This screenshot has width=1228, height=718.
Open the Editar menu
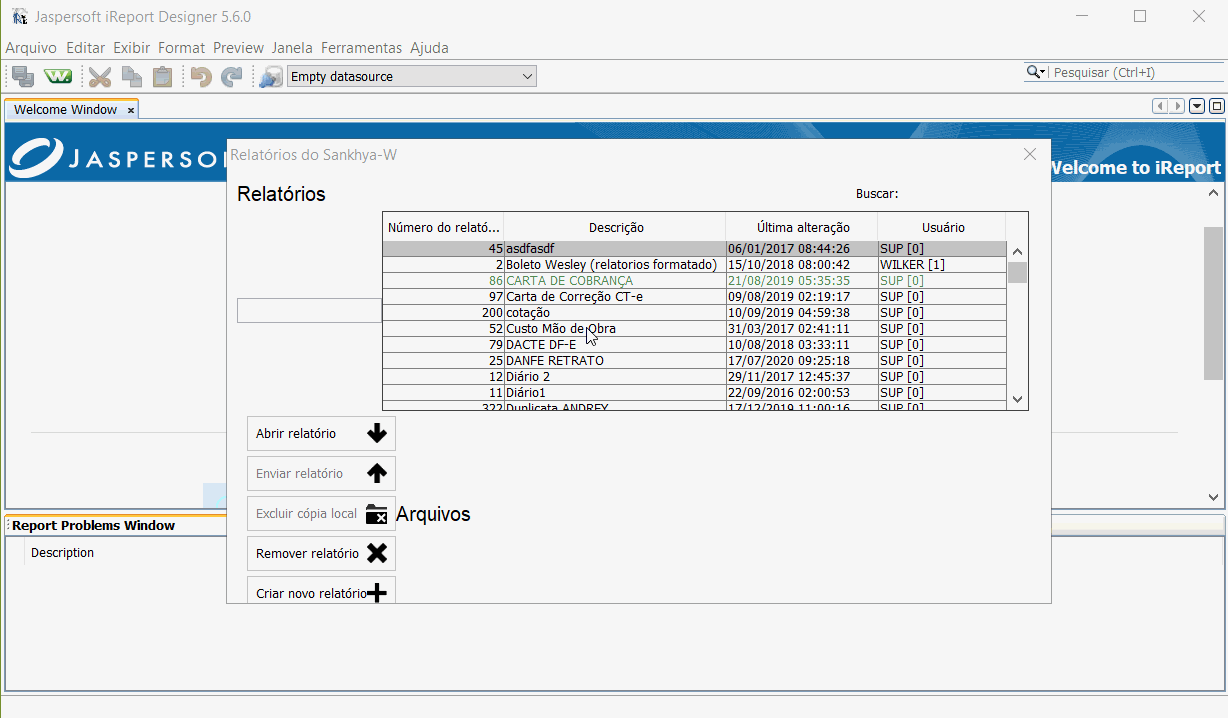tap(86, 48)
